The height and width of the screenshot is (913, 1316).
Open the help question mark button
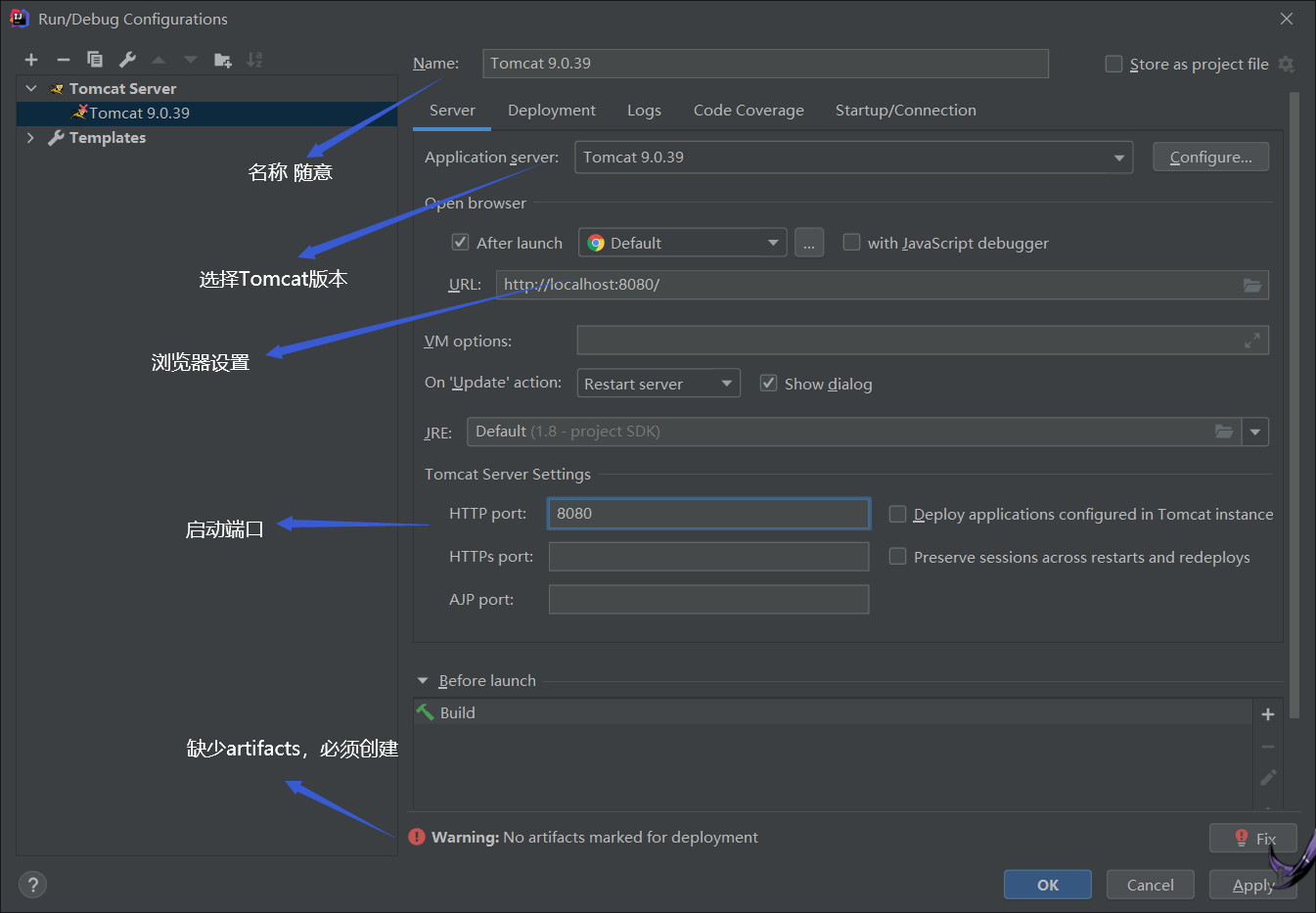coord(32,885)
